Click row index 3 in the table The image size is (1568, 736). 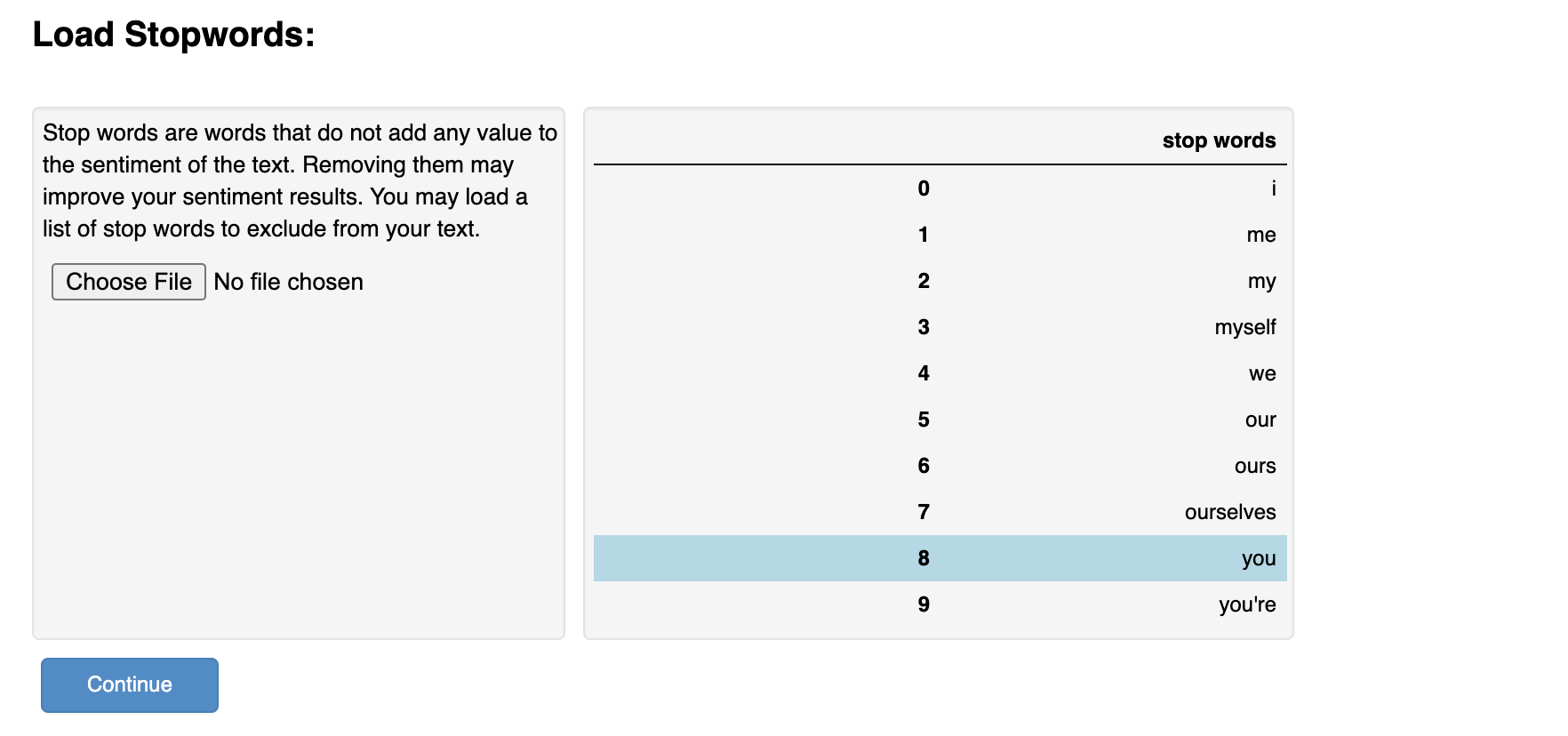point(924,327)
